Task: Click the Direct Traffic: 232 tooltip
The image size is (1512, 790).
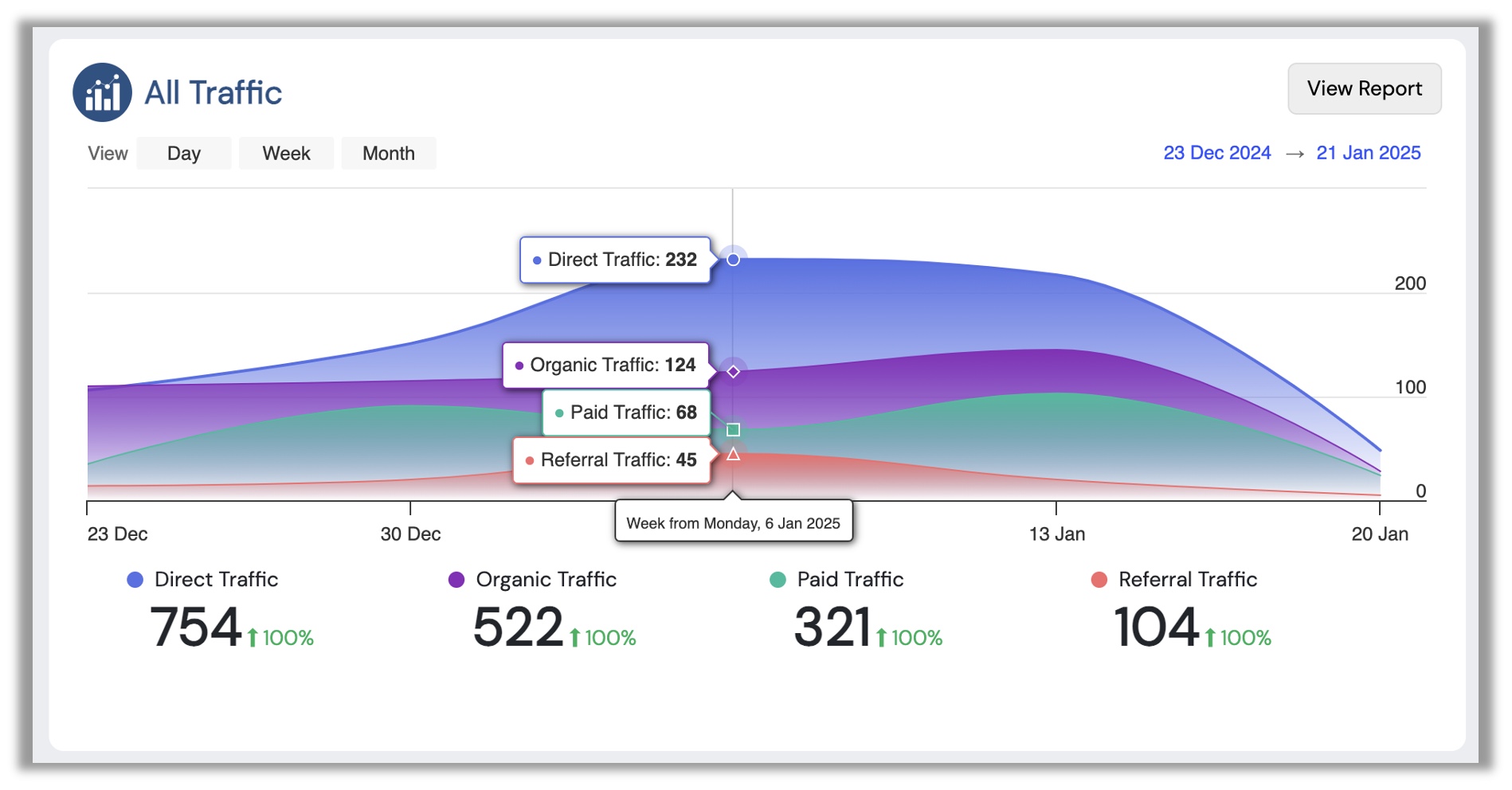Action: [614, 260]
